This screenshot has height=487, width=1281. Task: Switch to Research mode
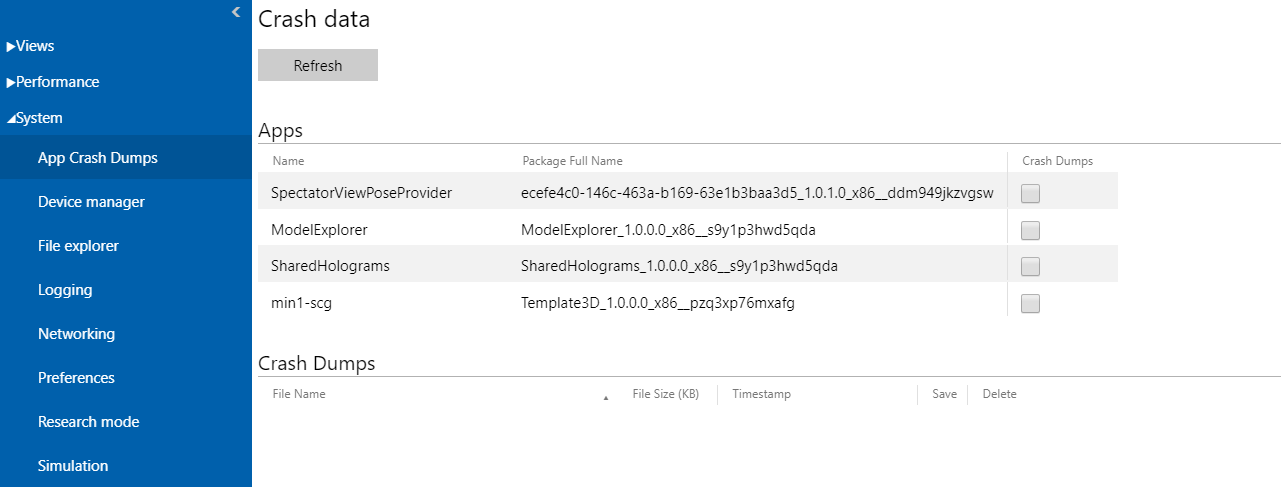tap(88, 422)
